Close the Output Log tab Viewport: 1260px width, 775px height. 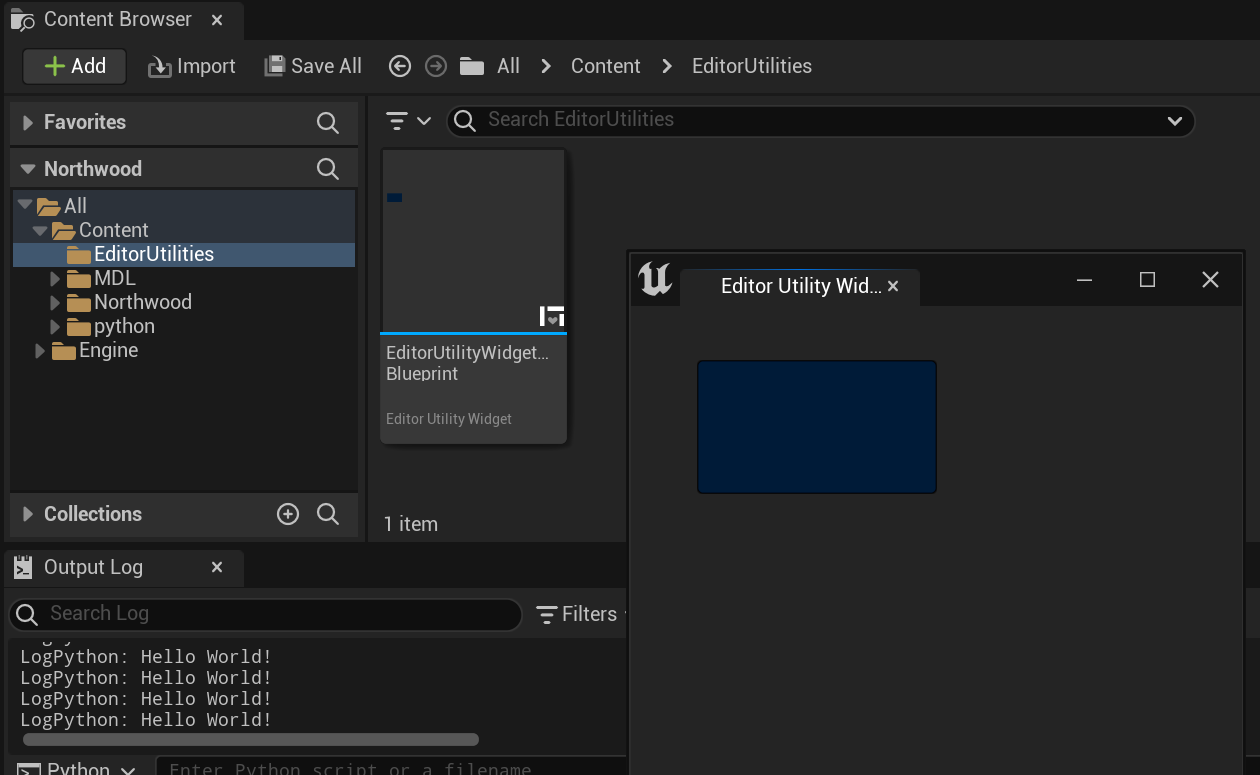[x=217, y=567]
